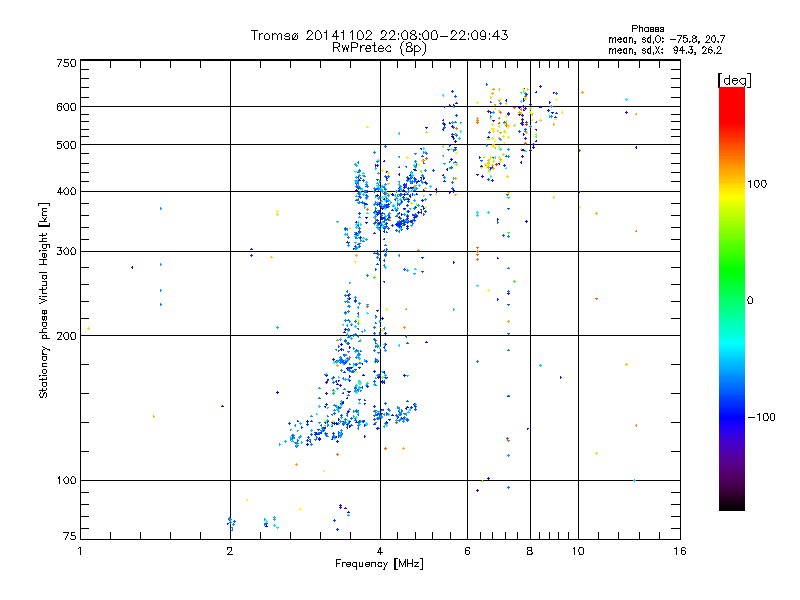Click the y-axis tick label '200'
800x600 pixels.
click(x=66, y=336)
